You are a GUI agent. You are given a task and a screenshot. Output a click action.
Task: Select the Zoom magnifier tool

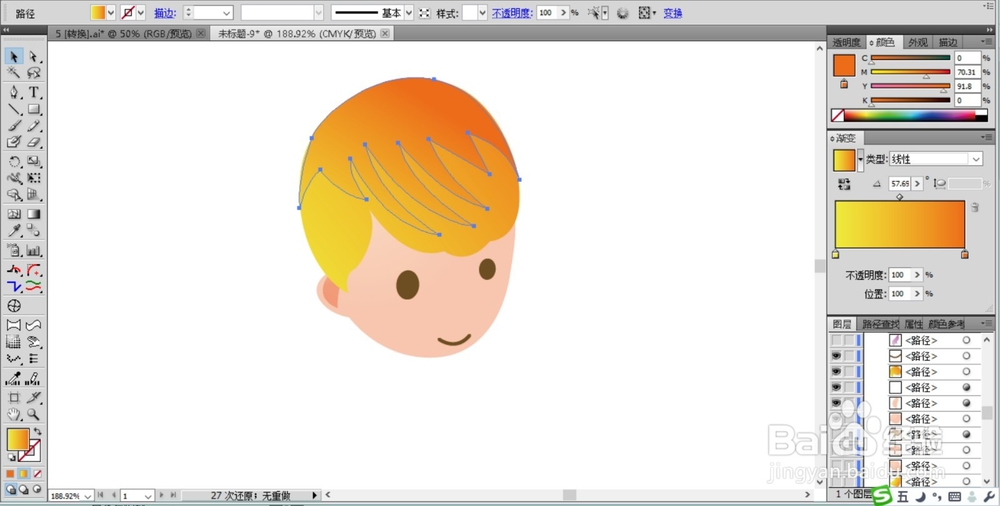tap(33, 414)
